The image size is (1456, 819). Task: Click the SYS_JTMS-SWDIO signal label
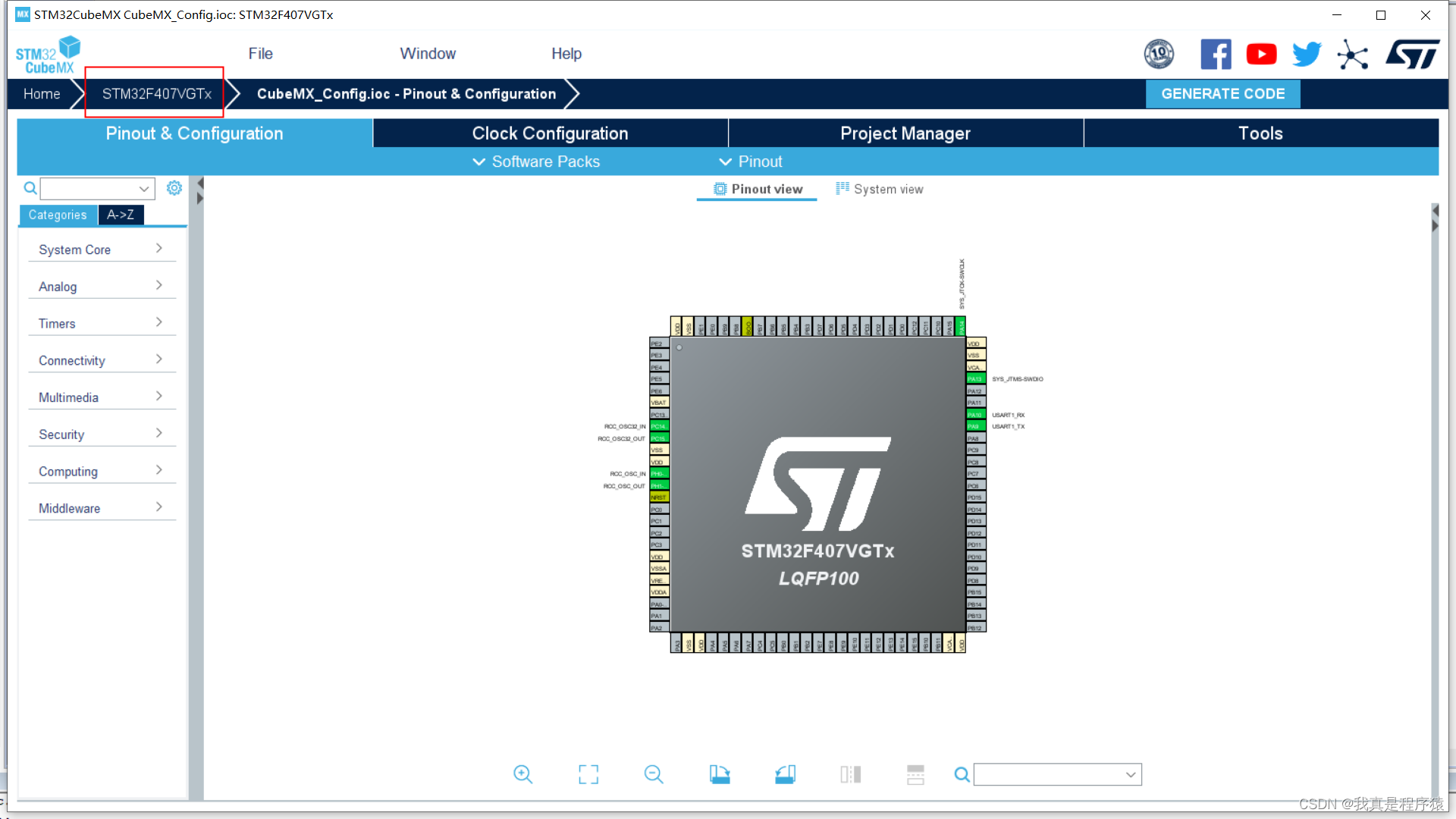[x=1018, y=379]
